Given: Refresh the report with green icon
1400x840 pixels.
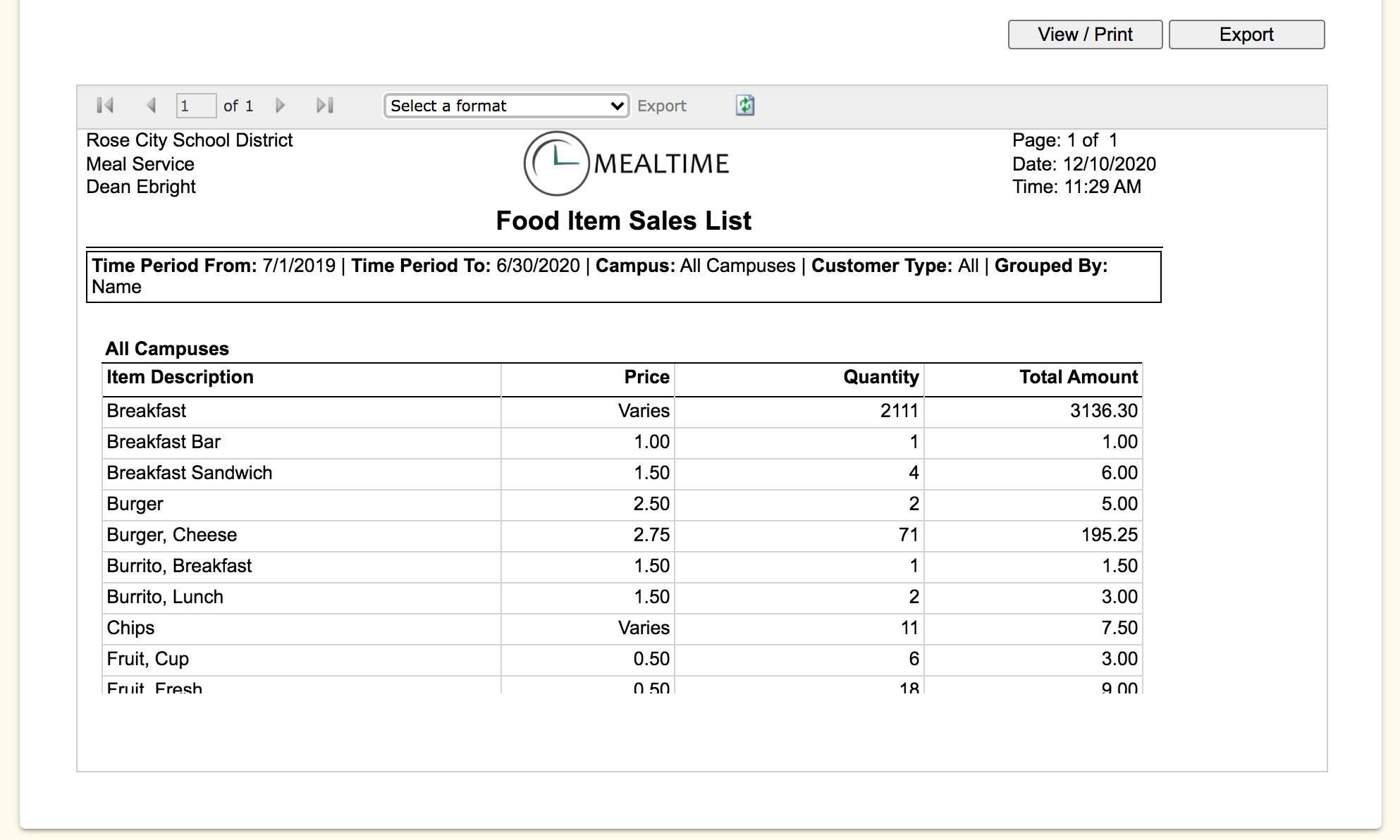Looking at the screenshot, I should click(745, 106).
